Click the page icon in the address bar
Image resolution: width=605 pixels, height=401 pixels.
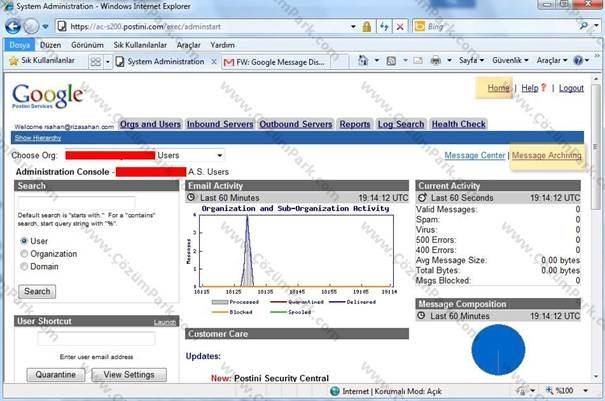[62, 26]
